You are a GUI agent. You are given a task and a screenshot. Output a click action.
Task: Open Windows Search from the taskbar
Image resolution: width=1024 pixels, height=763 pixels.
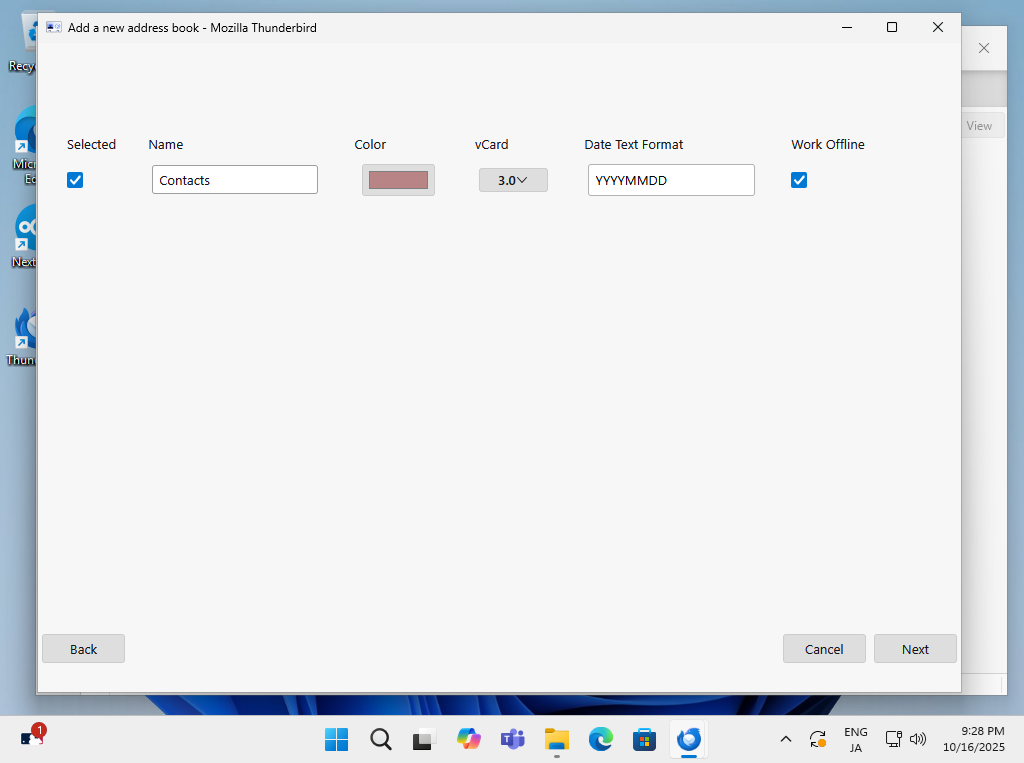point(381,739)
